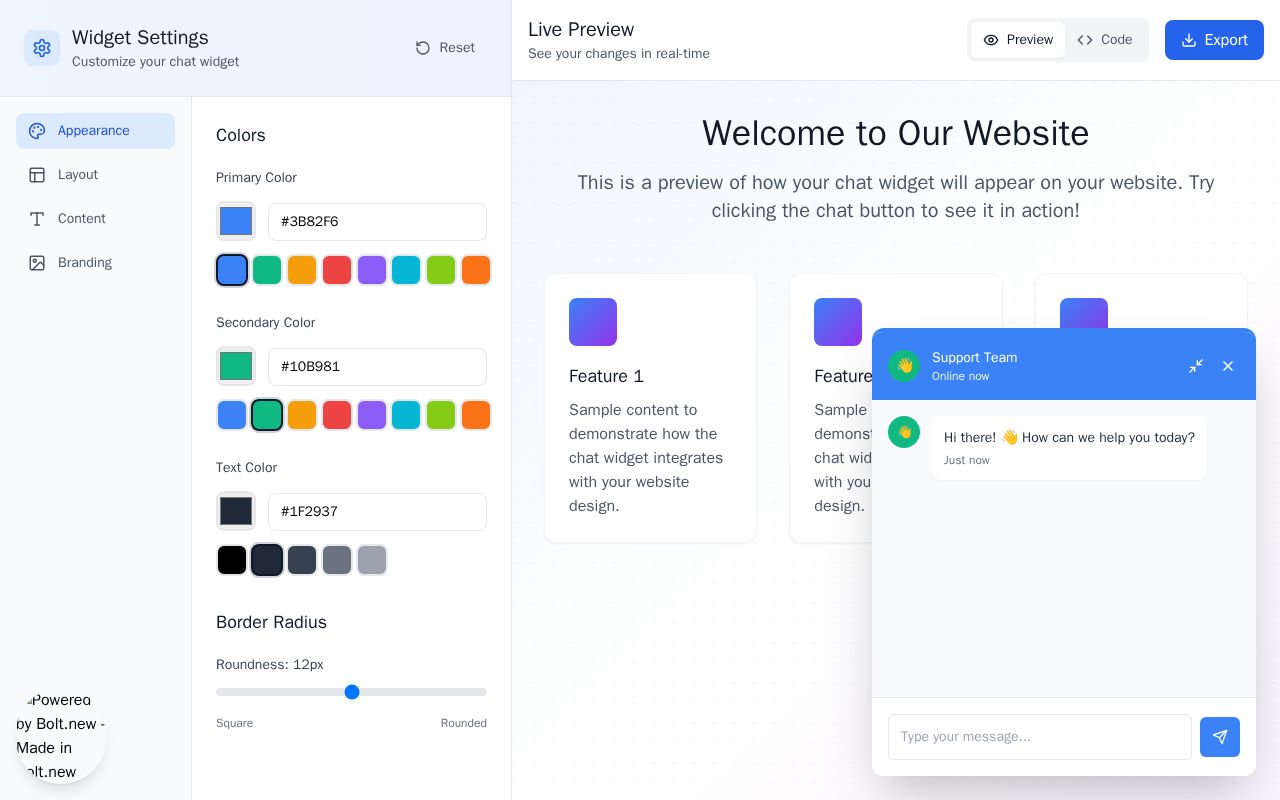Switch to Preview mode
Image resolution: width=1280 pixels, height=800 pixels.
(1018, 40)
